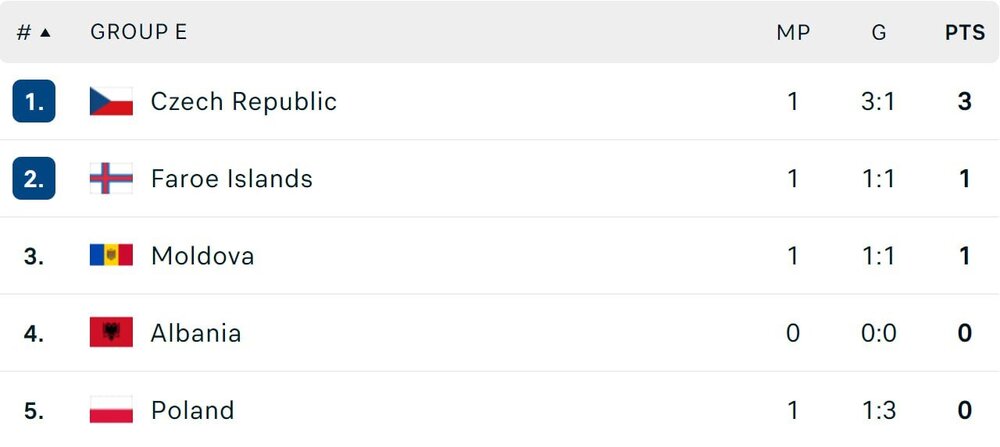
Task: Open the Albania team link
Action: [x=196, y=333]
